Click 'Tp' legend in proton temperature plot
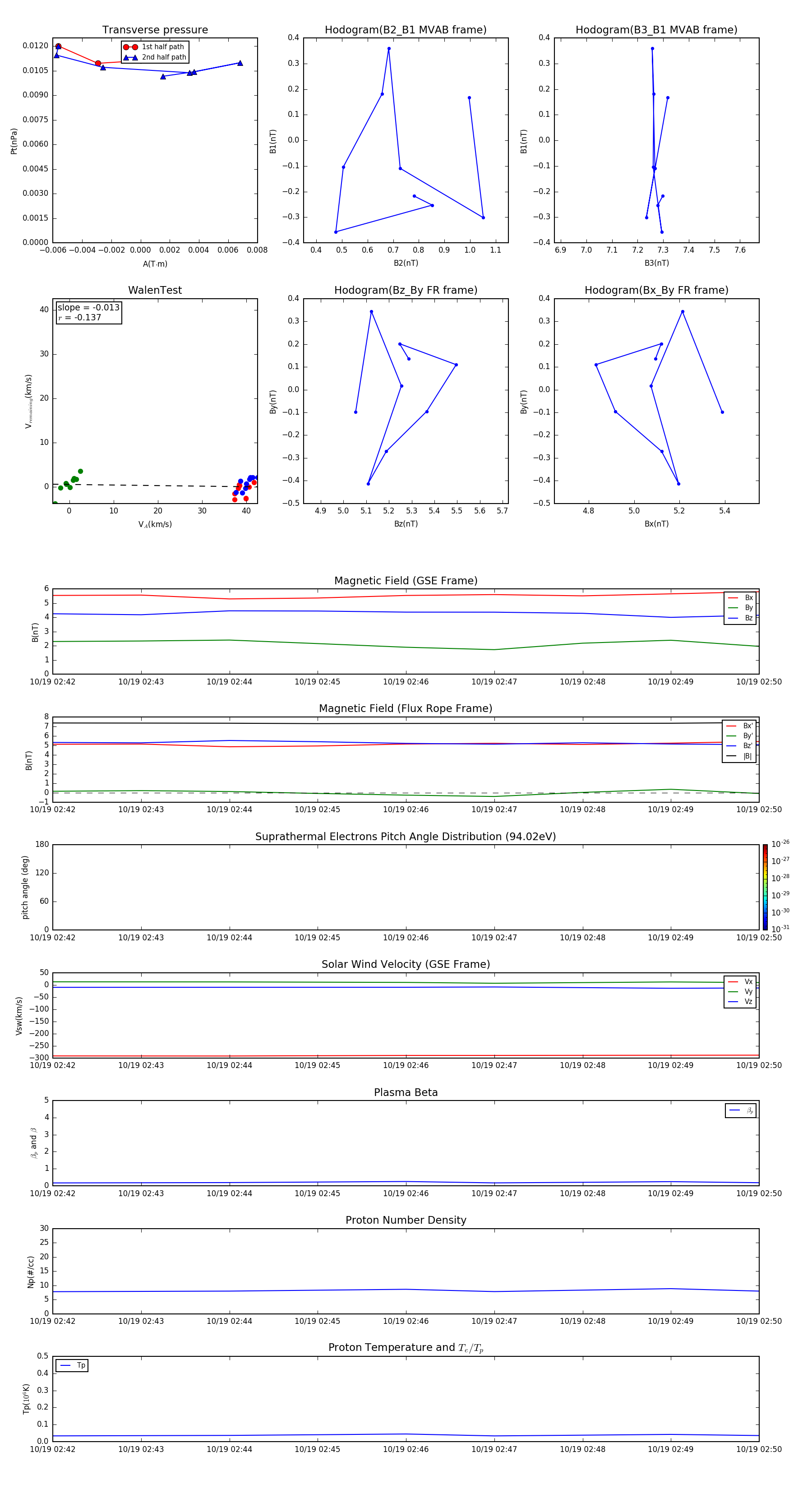812x1489 pixels. pos(72,1365)
